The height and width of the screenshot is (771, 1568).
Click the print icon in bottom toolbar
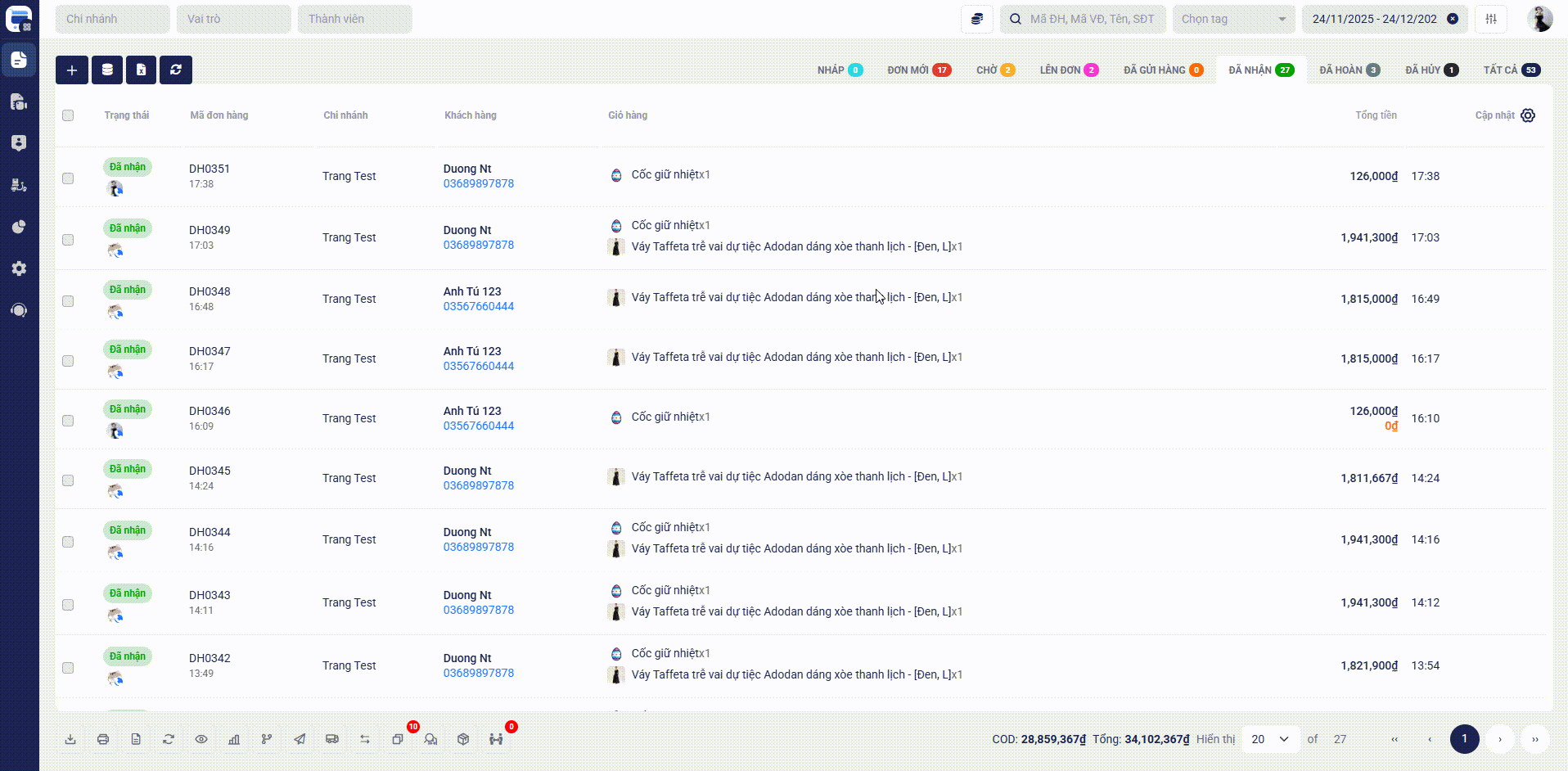103,739
